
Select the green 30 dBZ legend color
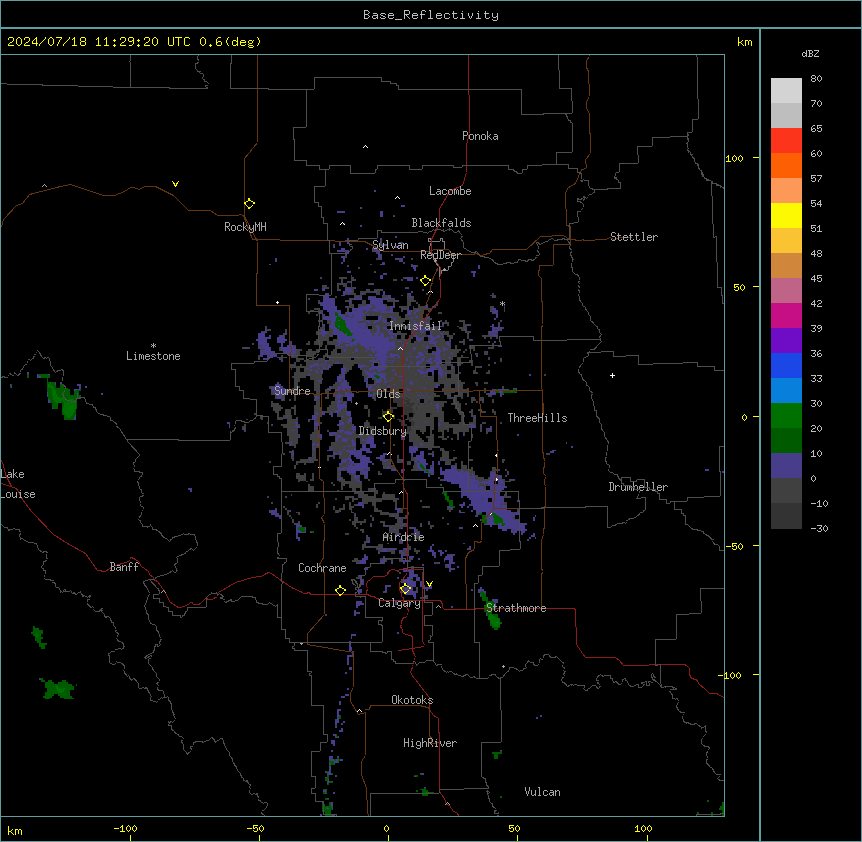(786, 416)
